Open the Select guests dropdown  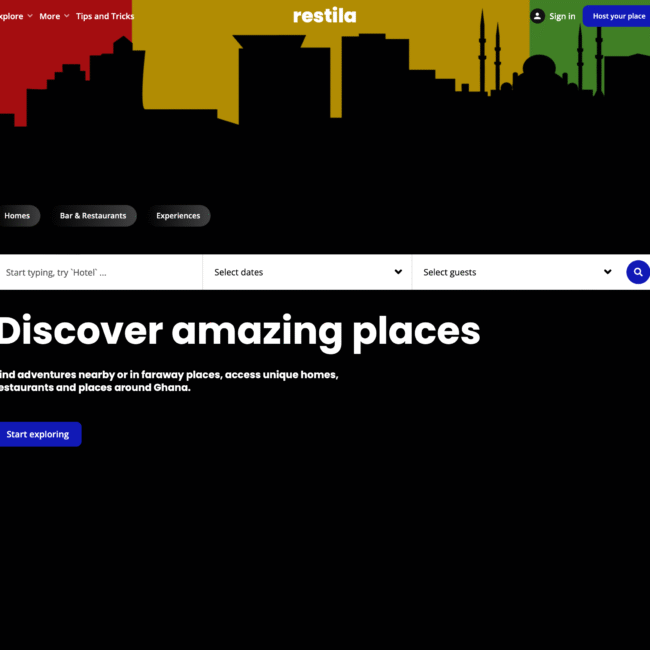pos(517,272)
